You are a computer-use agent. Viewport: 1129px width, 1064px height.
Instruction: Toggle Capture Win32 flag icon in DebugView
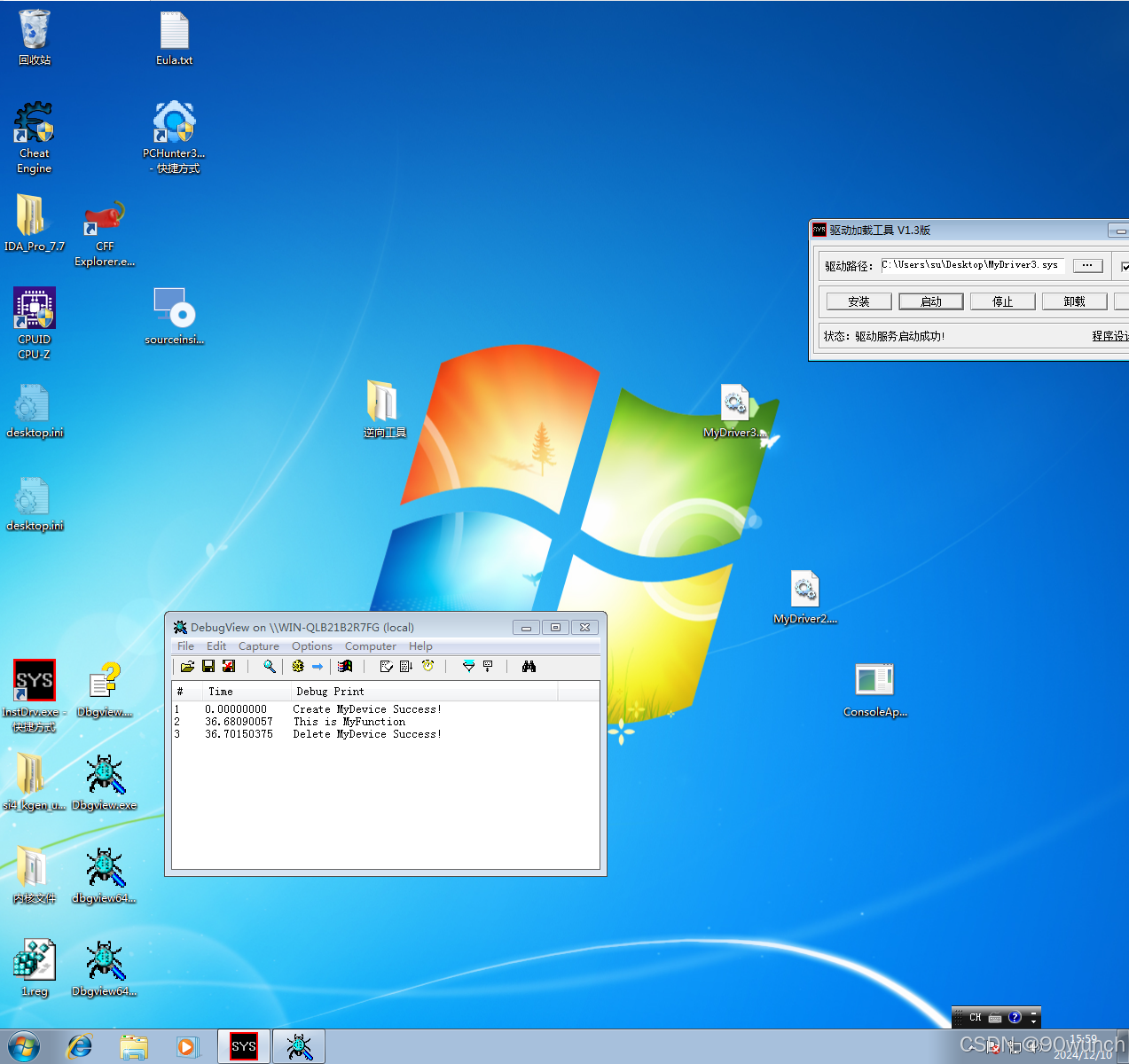tap(346, 667)
